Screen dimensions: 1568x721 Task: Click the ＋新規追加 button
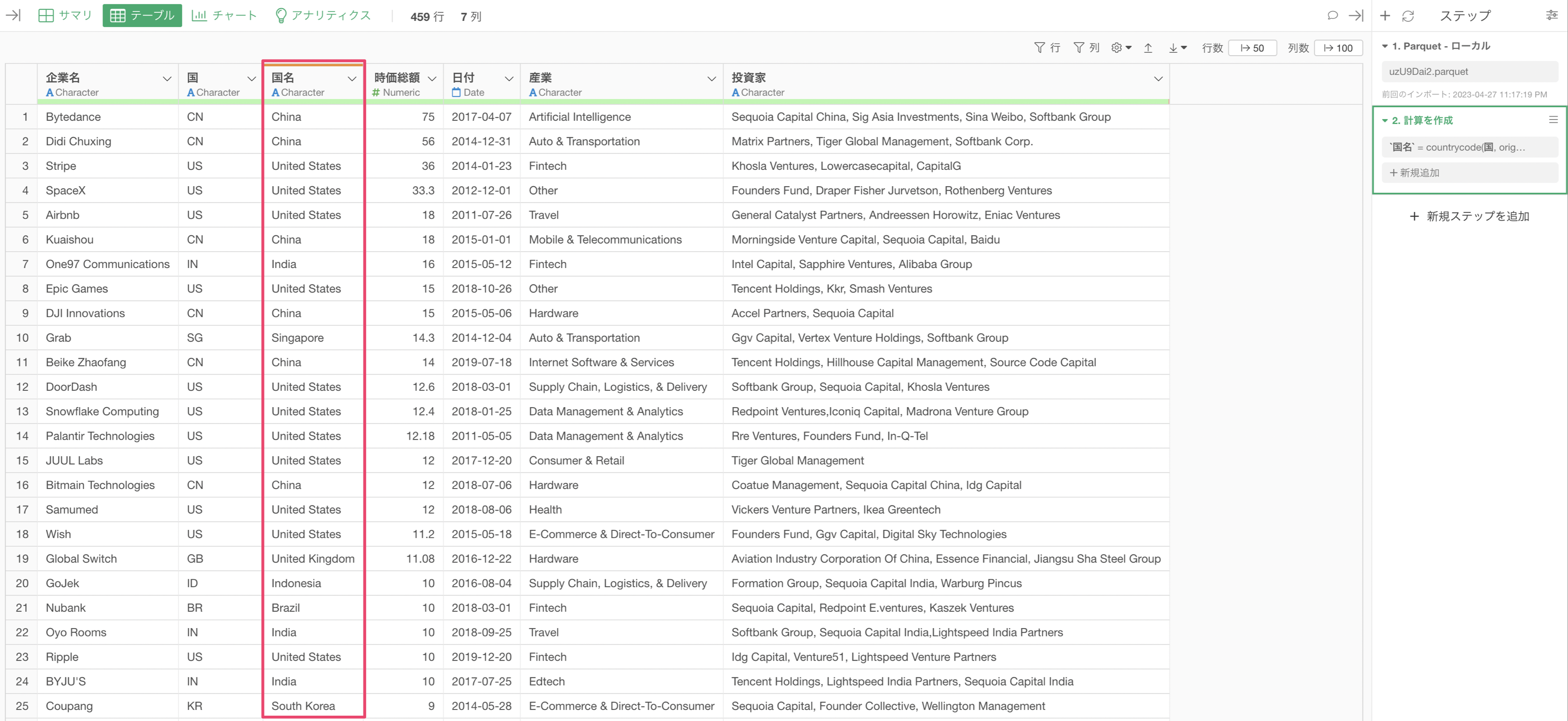(1469, 173)
